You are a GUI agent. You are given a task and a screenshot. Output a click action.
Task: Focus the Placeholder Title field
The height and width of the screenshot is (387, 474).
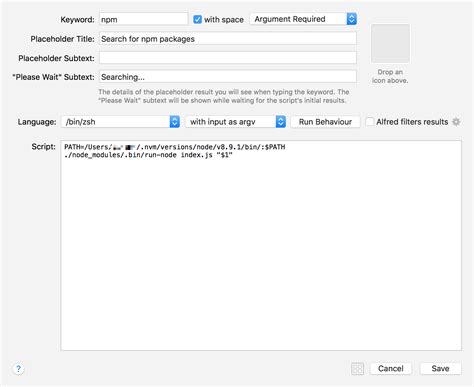[228, 39]
